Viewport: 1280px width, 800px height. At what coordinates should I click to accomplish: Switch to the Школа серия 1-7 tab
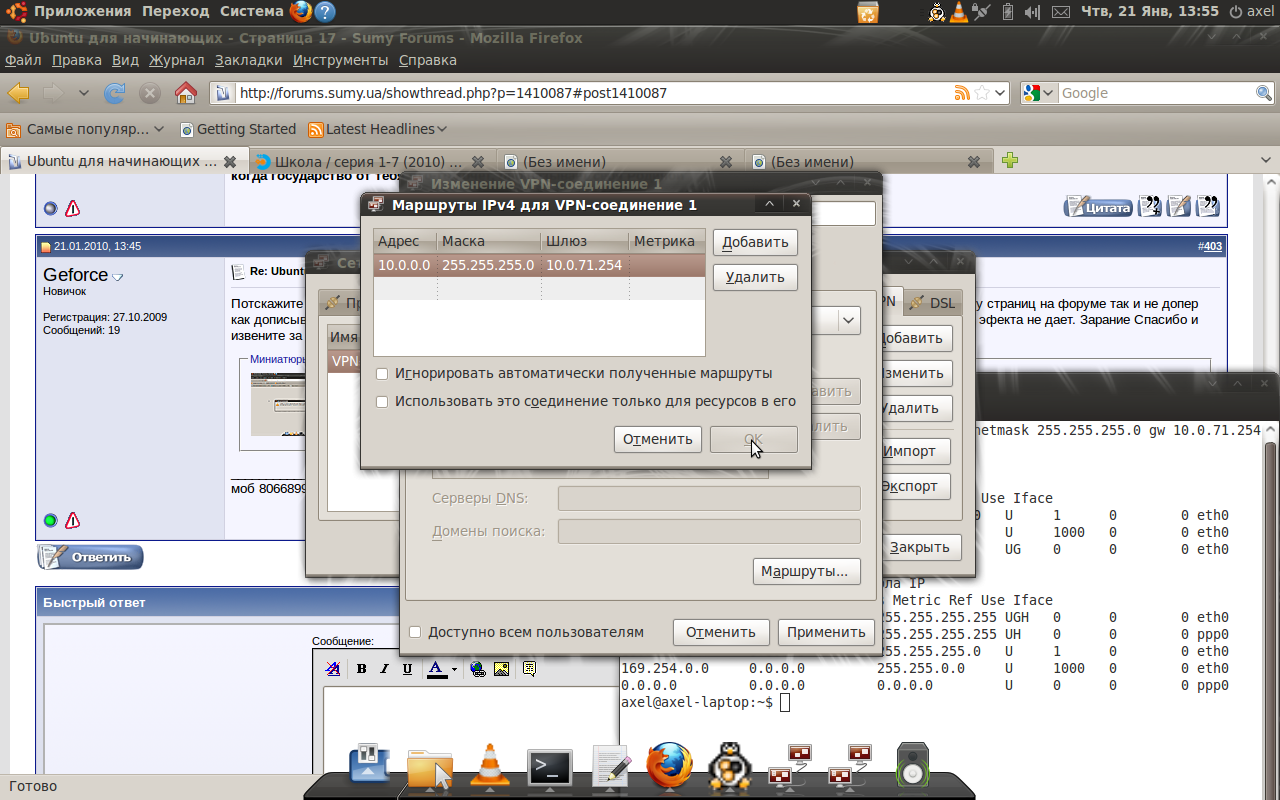tap(367, 161)
